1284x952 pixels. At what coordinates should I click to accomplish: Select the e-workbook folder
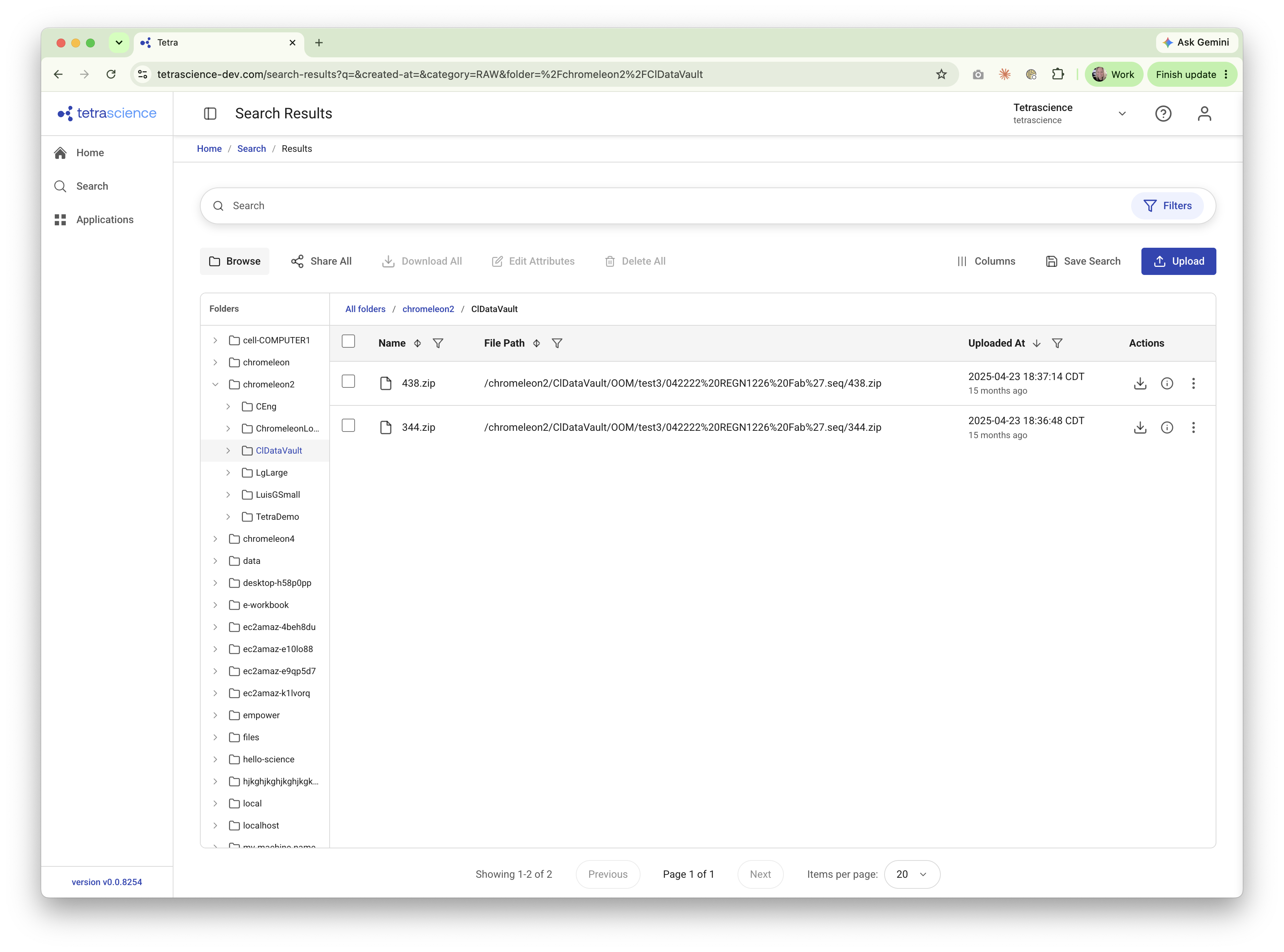(265, 606)
